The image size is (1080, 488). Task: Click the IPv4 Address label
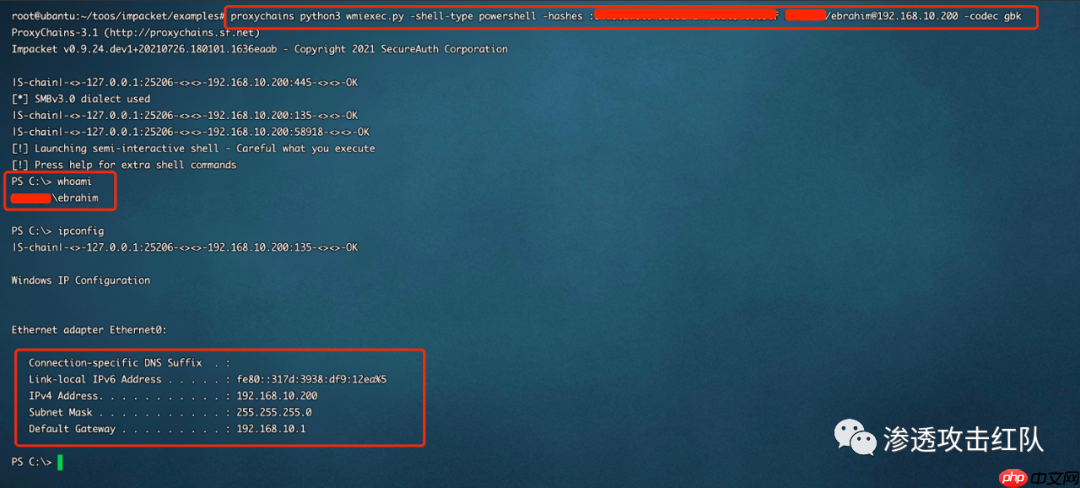pyautogui.click(x=66, y=396)
